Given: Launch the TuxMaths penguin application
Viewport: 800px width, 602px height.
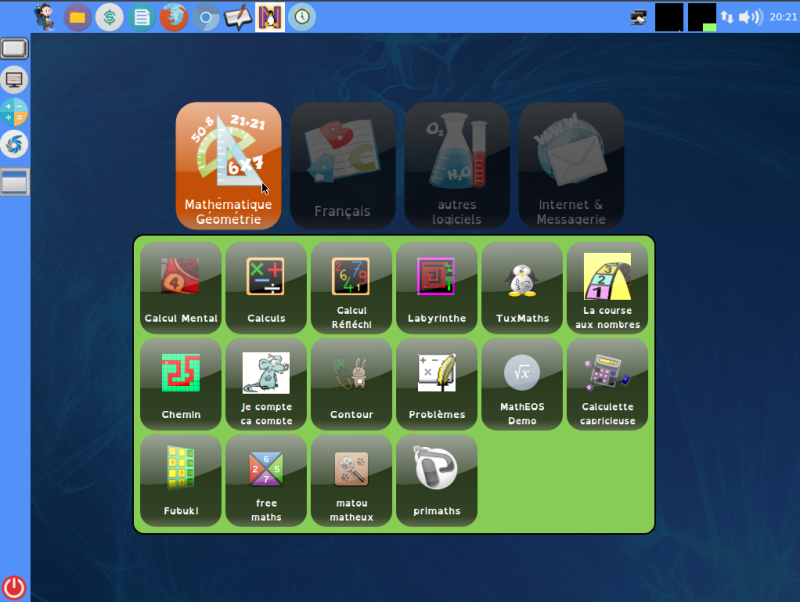Looking at the screenshot, I should (522, 288).
